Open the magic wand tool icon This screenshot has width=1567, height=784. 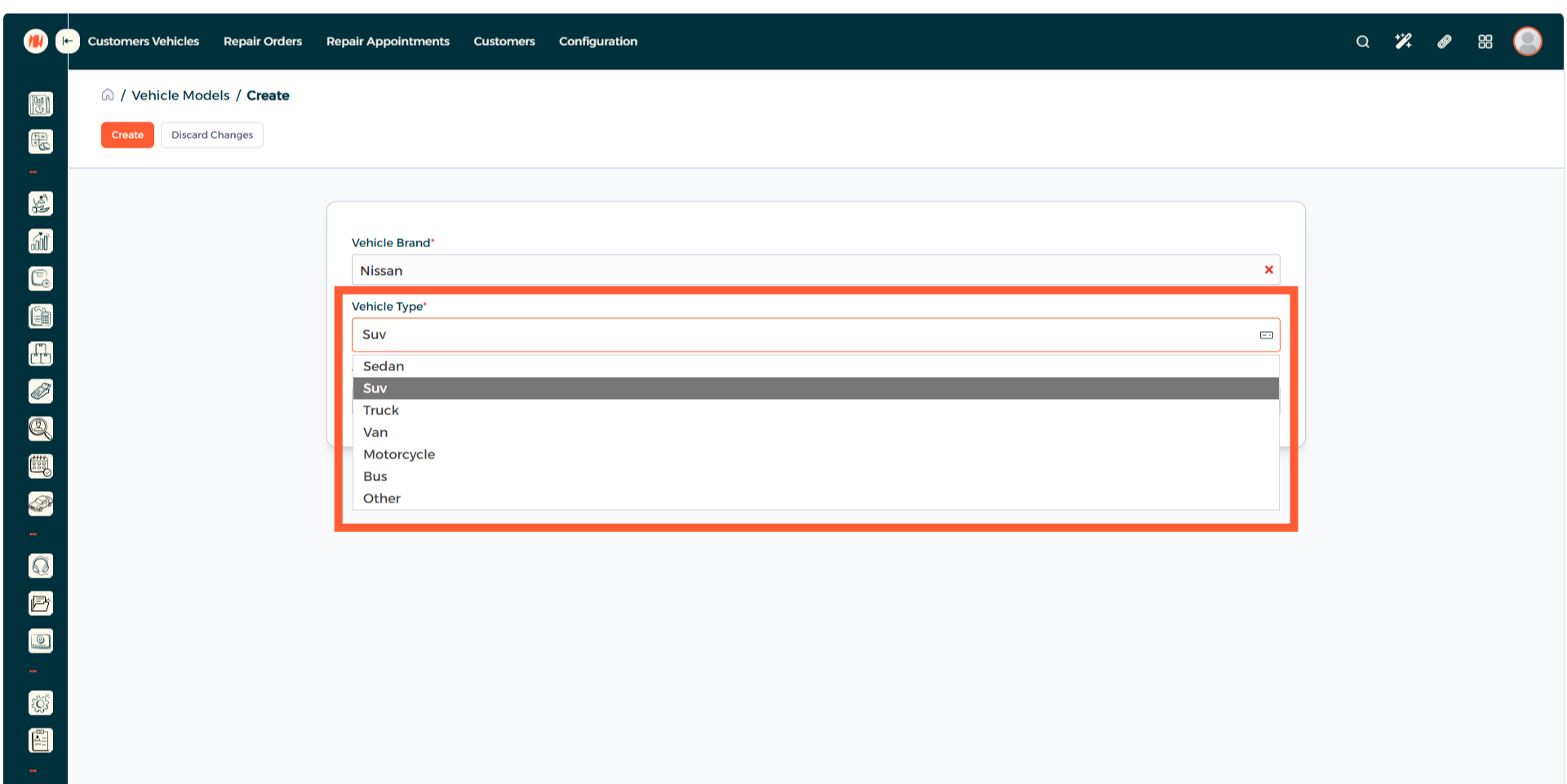[1403, 42]
